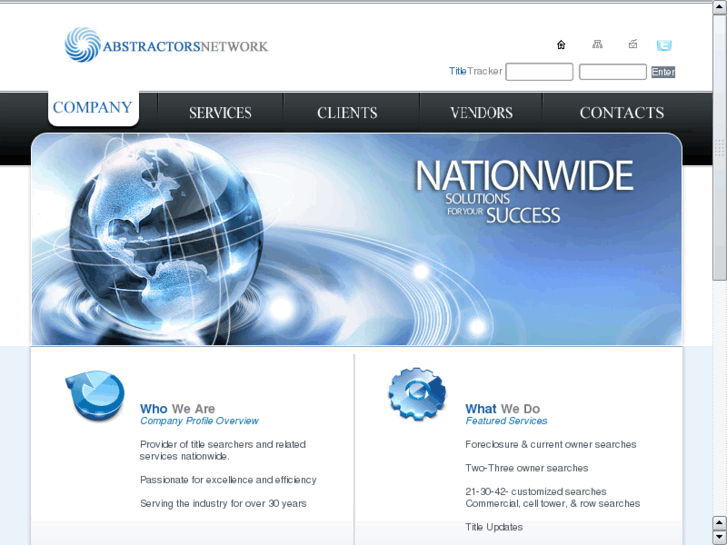Click 'Commercial, cell tower, & row searches' text
The height and width of the screenshot is (545, 727).
(553, 503)
